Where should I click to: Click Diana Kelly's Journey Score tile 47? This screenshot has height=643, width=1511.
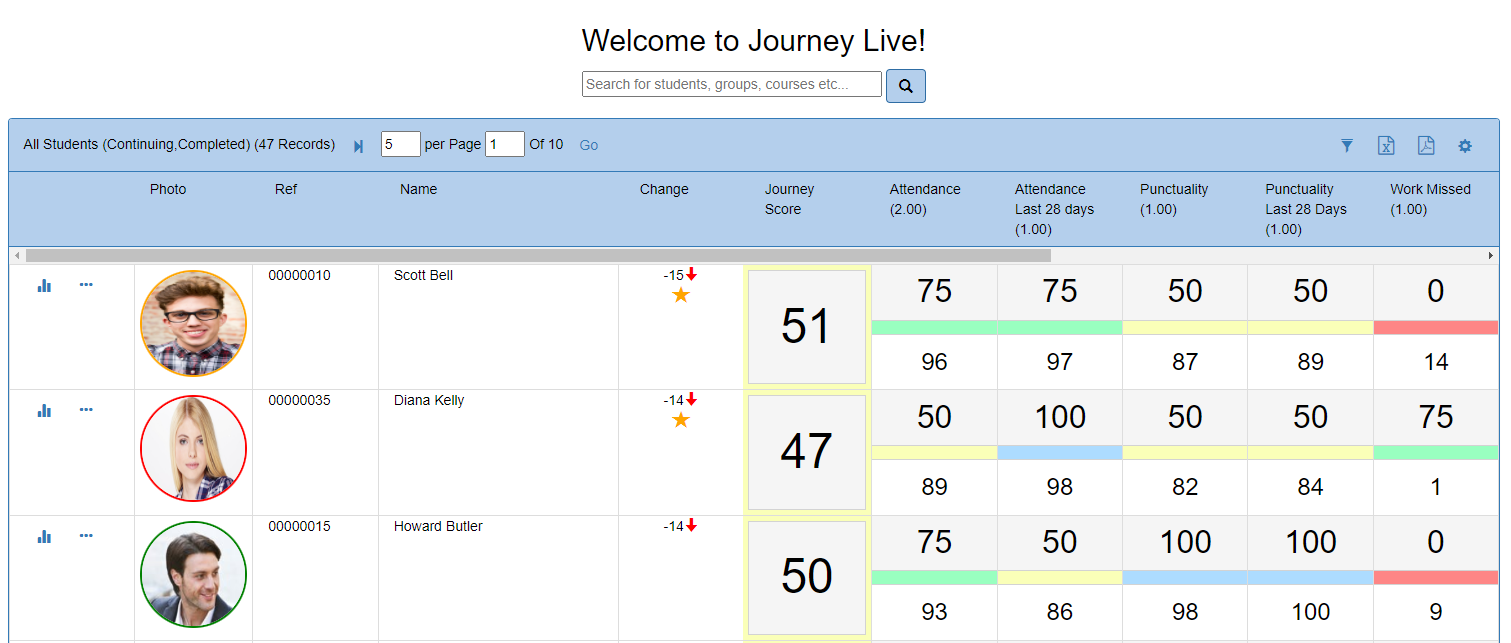807,452
